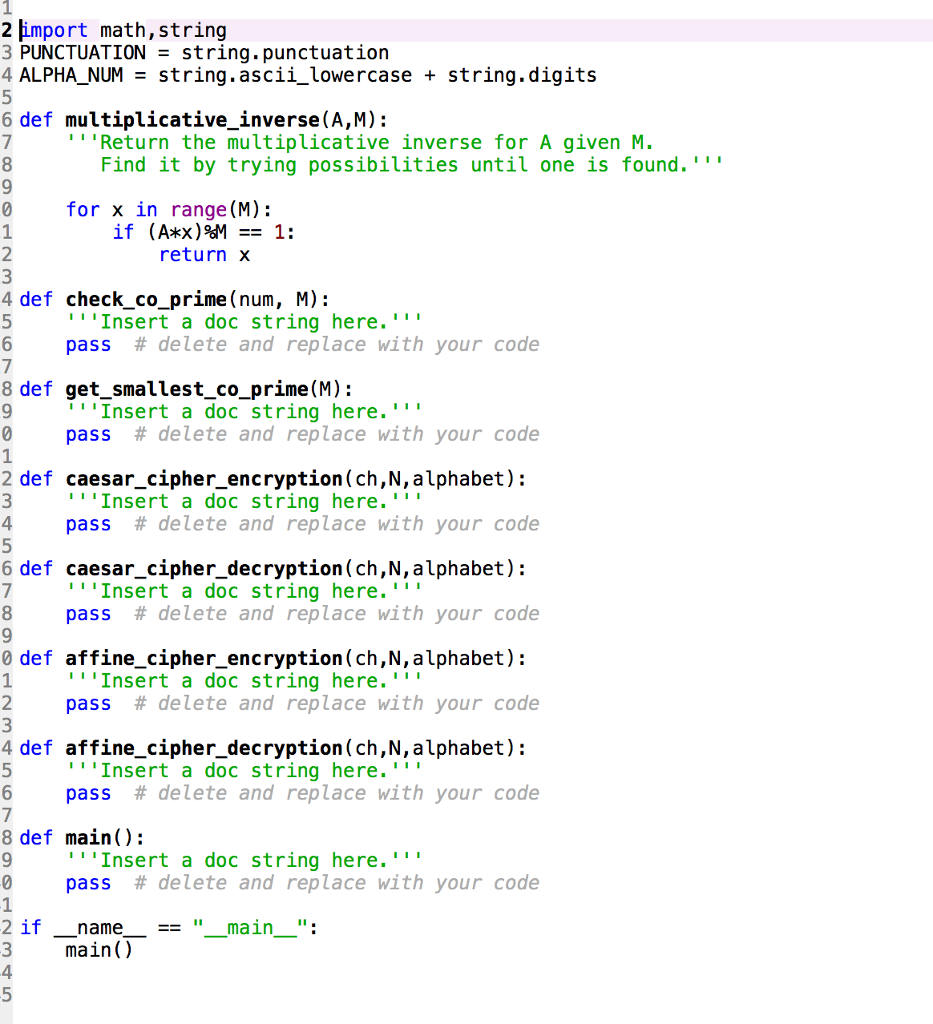Click the affine_cipher_encryption function name
This screenshot has height=1024, width=933.
[204, 658]
